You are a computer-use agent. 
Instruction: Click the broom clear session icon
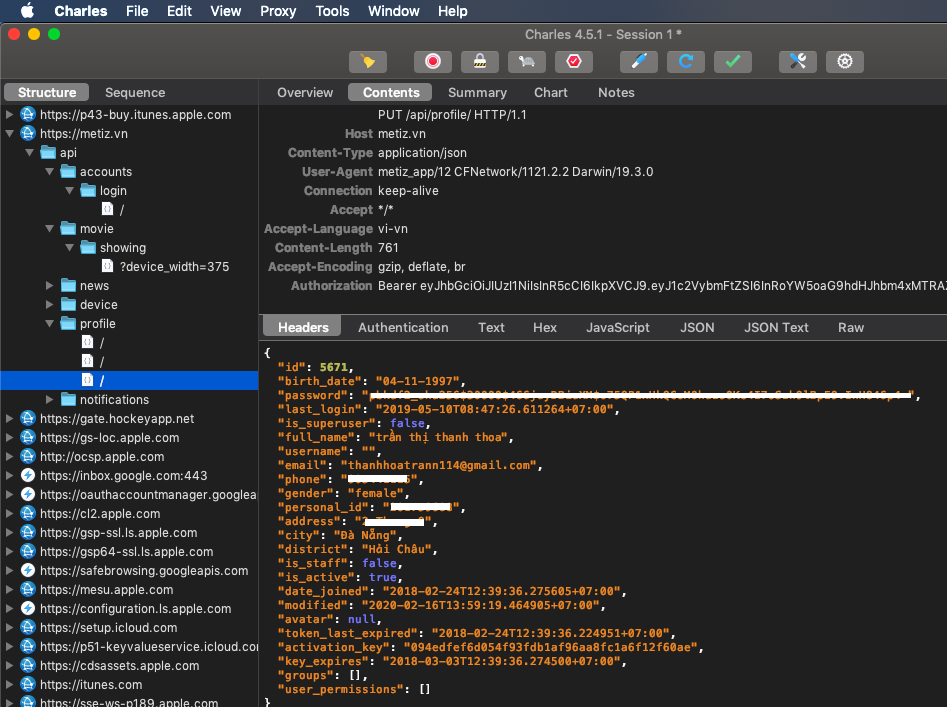tap(368, 62)
